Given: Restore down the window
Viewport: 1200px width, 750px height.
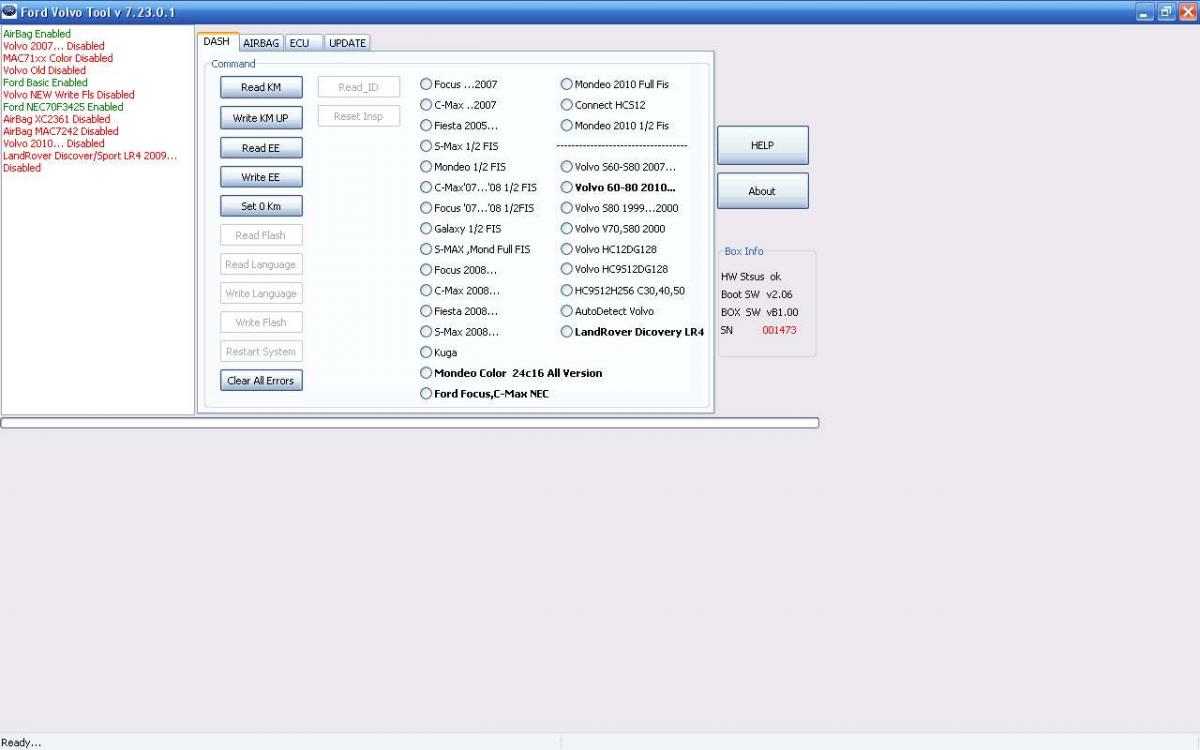Looking at the screenshot, I should tap(1166, 12).
